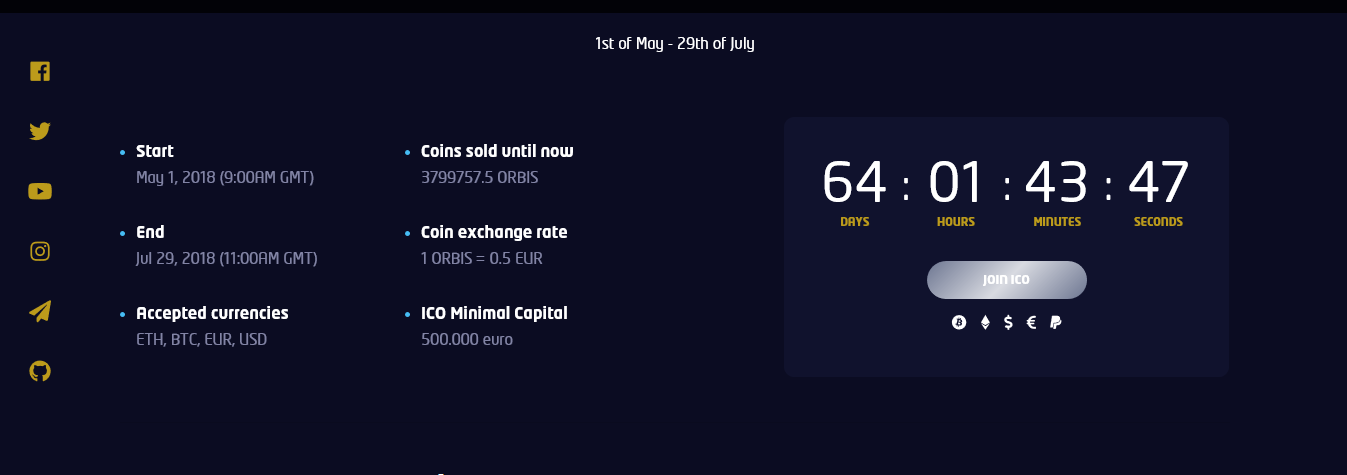1347x475 pixels.
Task: Select the Bitcoin payment icon
Action: click(x=959, y=322)
